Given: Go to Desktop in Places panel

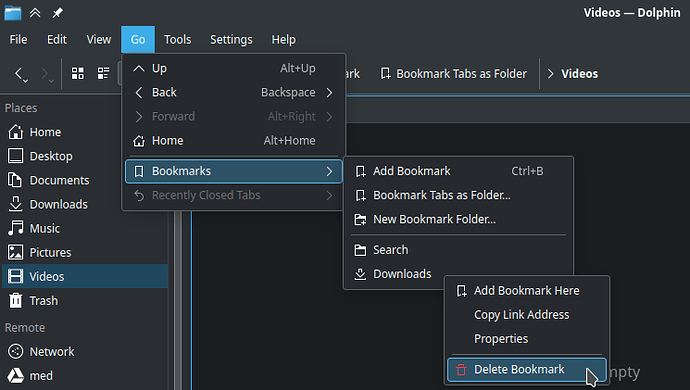Looking at the screenshot, I should [84, 156].
